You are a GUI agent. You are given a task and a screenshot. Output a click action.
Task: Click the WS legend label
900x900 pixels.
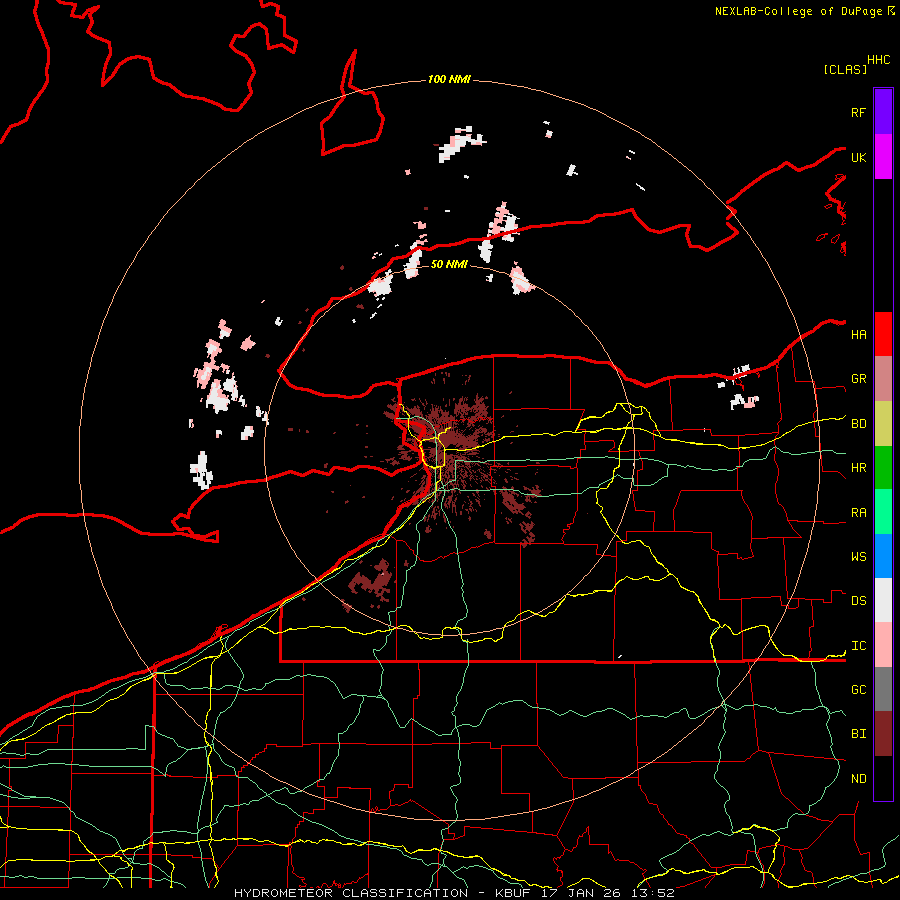(x=858, y=557)
